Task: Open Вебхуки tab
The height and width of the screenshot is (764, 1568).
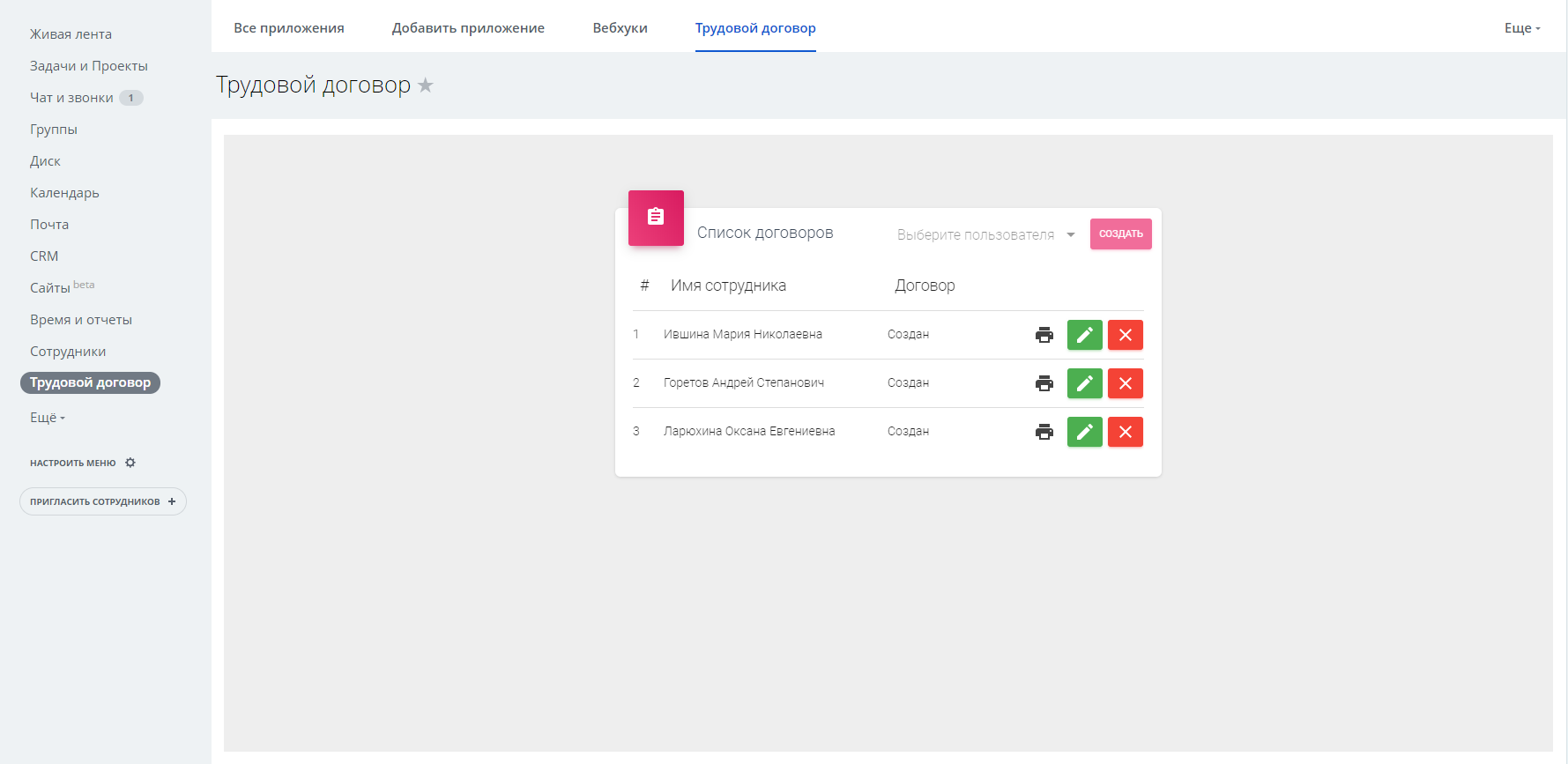Action: coord(620,28)
